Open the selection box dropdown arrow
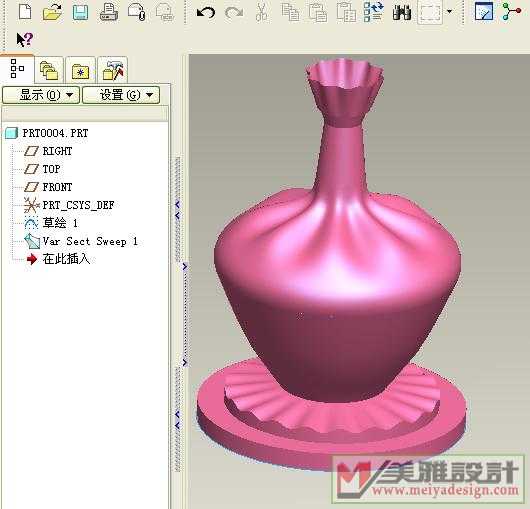Viewport: 530px width, 509px height. [x=449, y=11]
